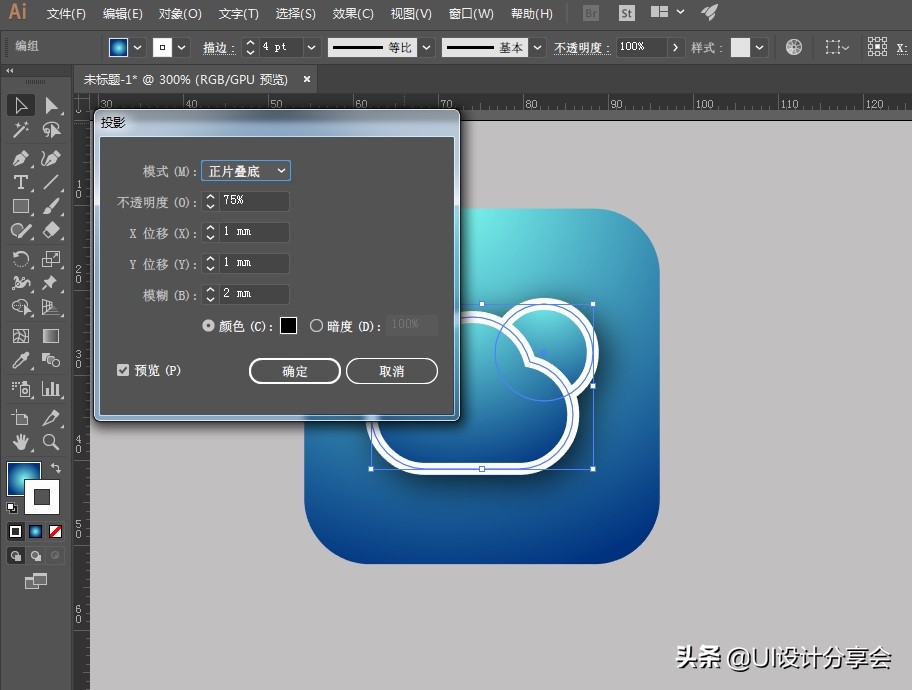The image size is (912, 690).
Task: Expand the stroke weight dropdown
Action: tap(311, 47)
